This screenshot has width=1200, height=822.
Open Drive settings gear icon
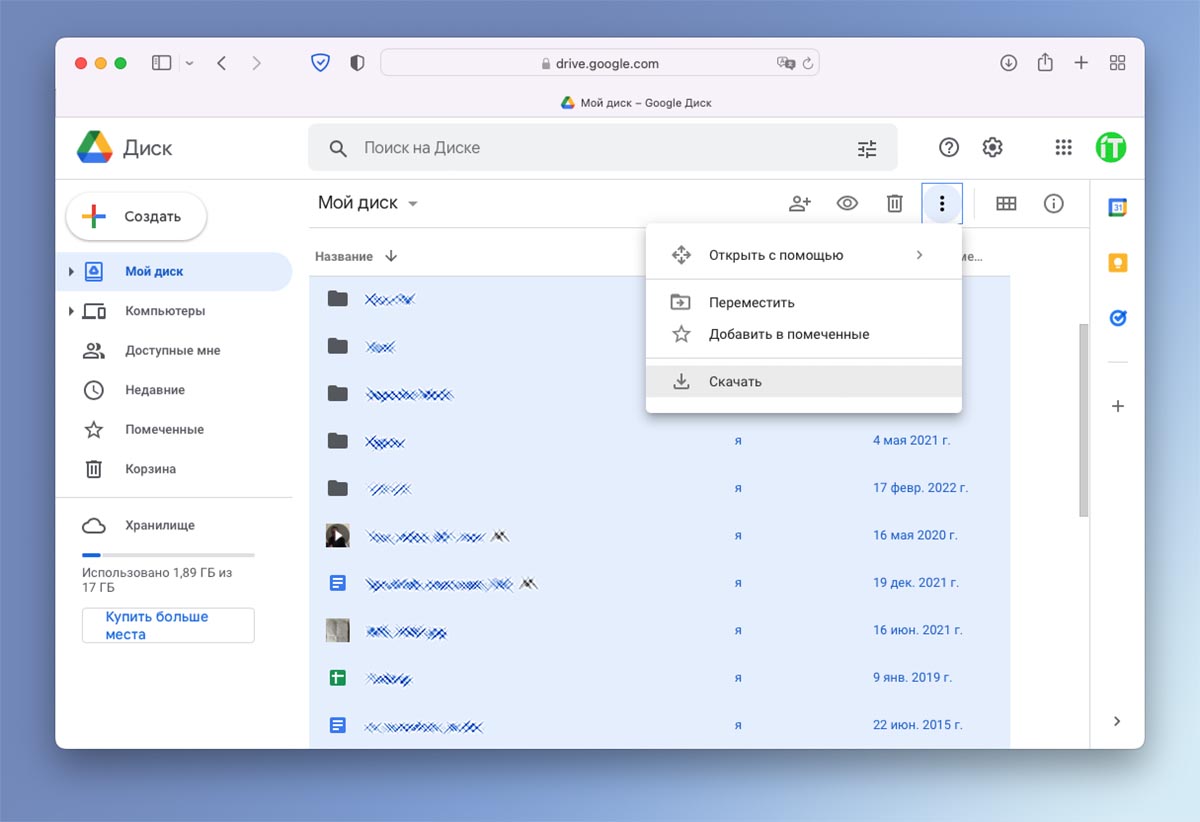pyautogui.click(x=992, y=148)
